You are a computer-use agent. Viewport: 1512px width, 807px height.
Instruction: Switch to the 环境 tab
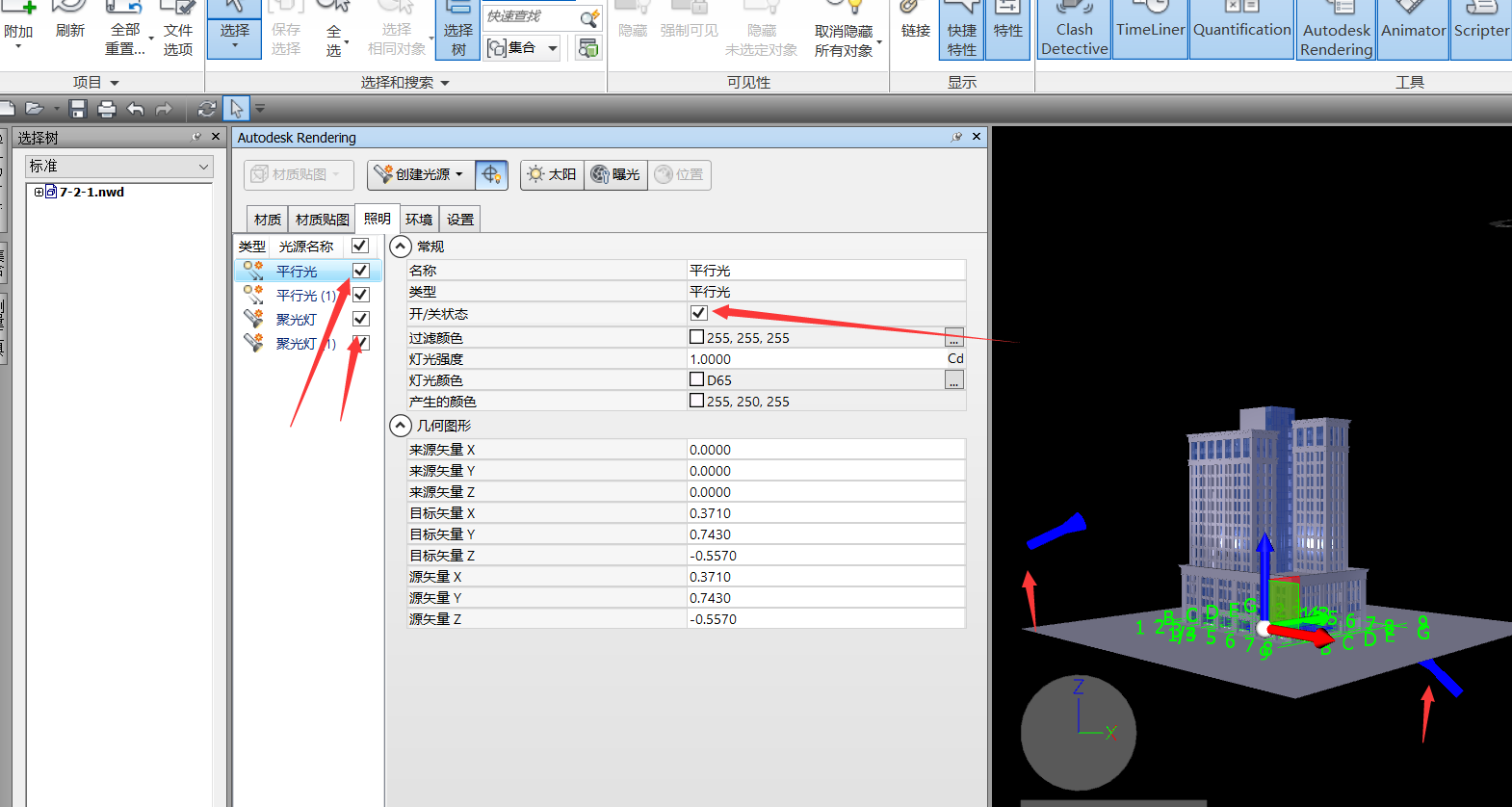tap(419, 220)
